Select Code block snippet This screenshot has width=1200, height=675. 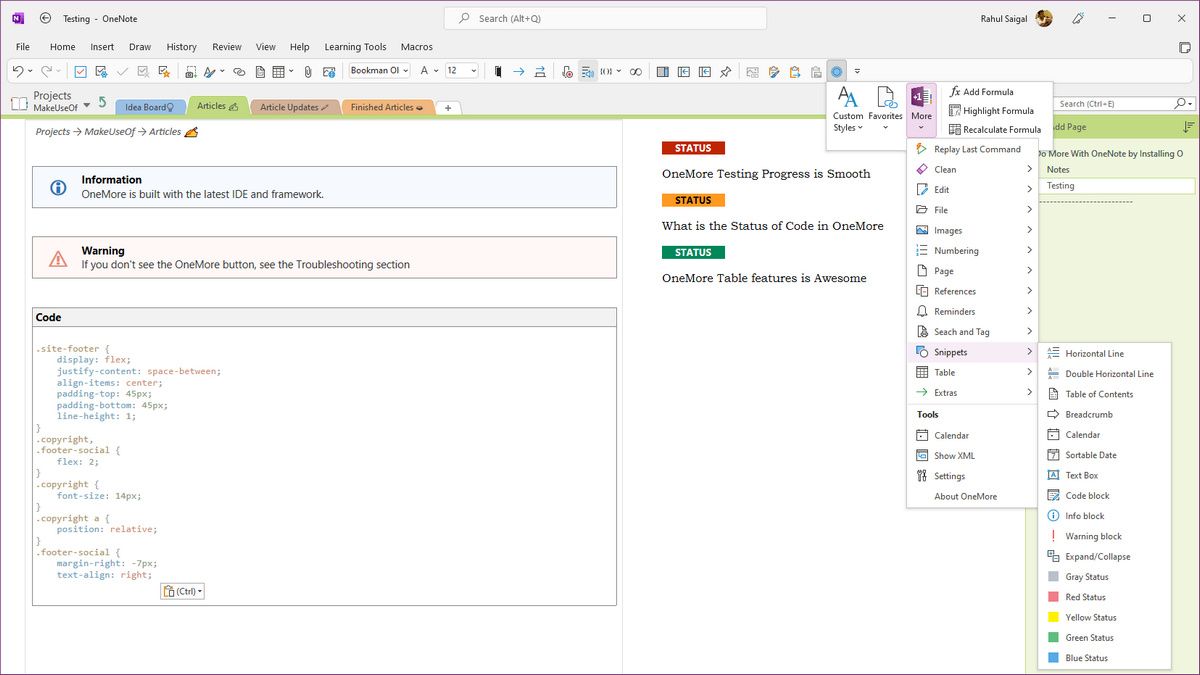pos(1087,496)
